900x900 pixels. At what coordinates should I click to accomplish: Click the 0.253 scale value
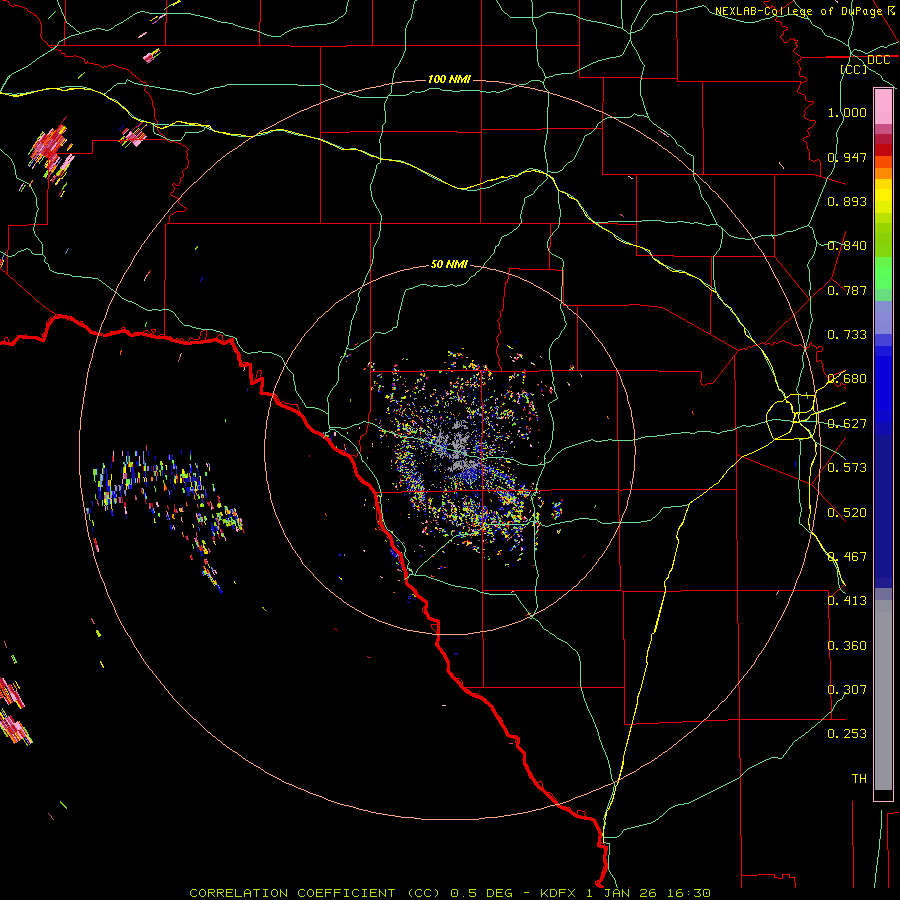tap(847, 734)
